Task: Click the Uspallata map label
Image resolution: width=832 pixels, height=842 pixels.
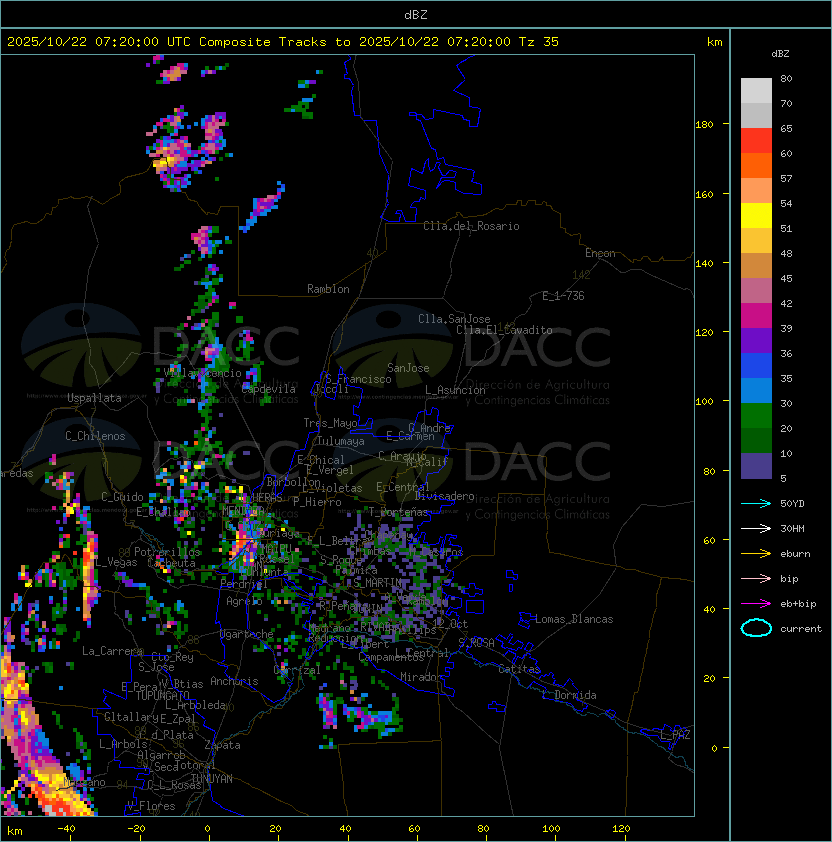Action: tap(94, 398)
